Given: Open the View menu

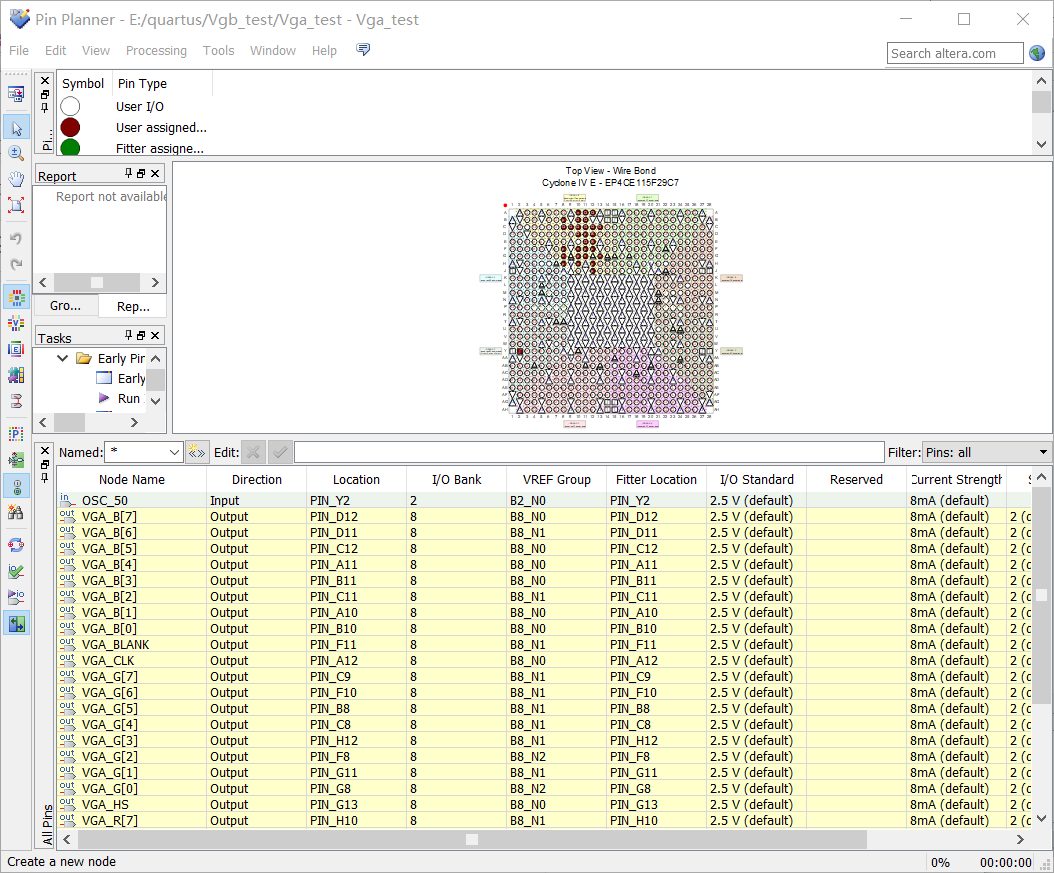Looking at the screenshot, I should click(95, 50).
